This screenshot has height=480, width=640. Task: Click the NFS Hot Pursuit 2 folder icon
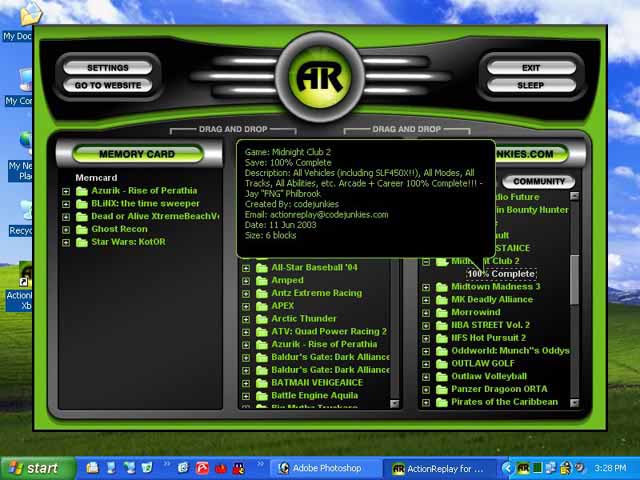click(442, 338)
